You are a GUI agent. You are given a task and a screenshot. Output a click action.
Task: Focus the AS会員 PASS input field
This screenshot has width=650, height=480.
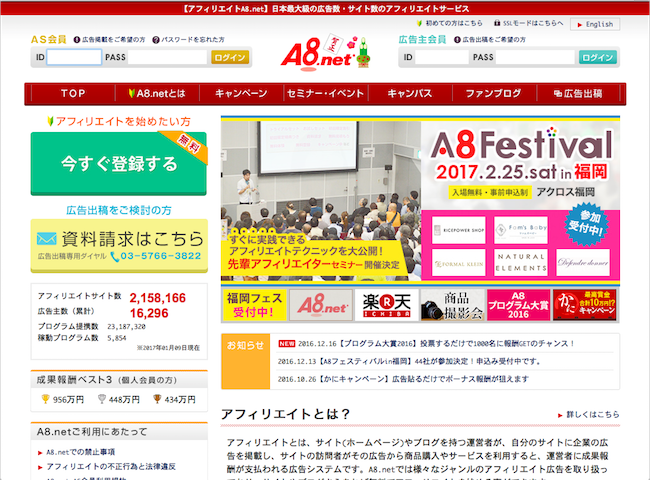tap(167, 57)
